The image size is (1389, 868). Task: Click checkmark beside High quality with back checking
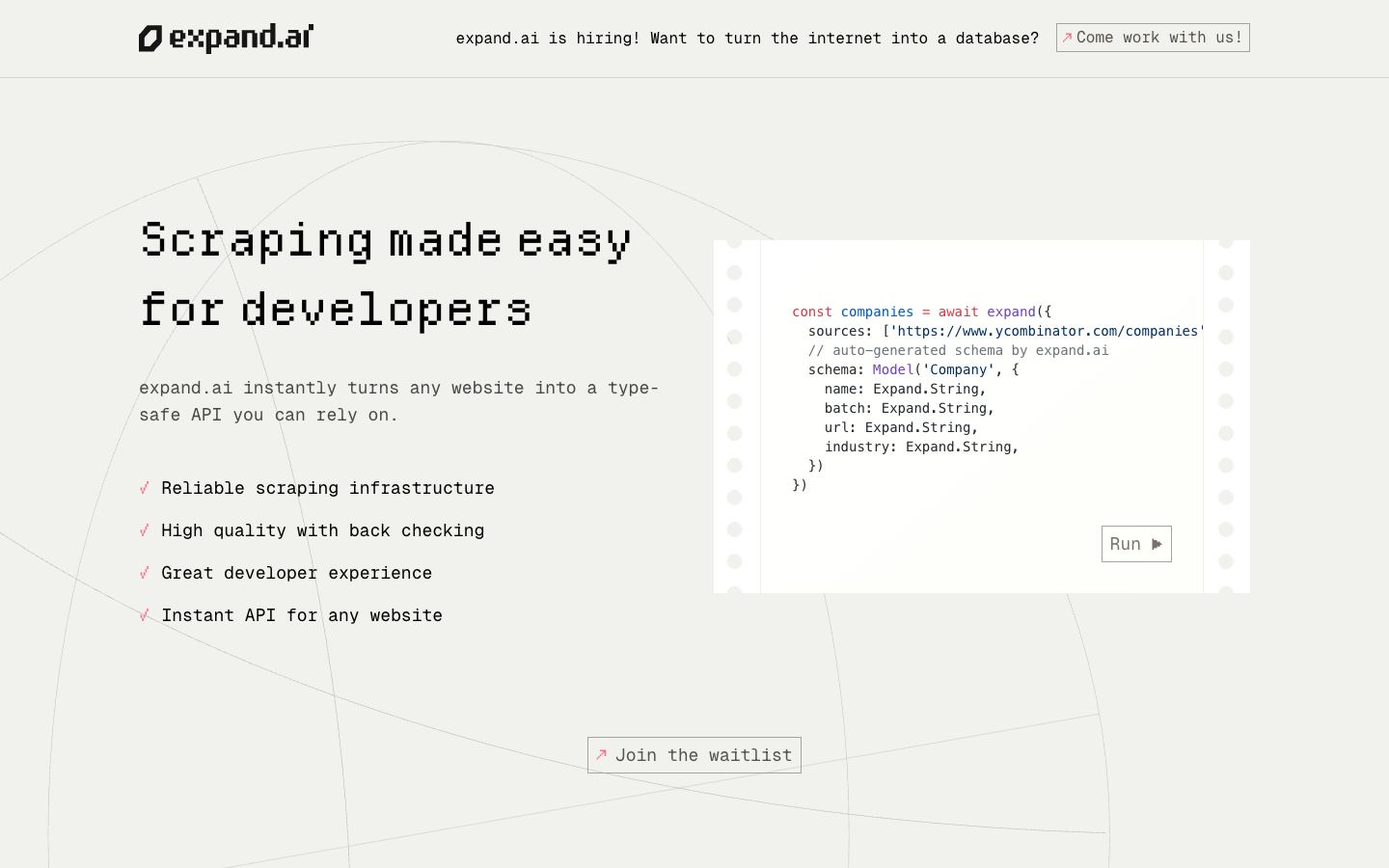coord(145,530)
